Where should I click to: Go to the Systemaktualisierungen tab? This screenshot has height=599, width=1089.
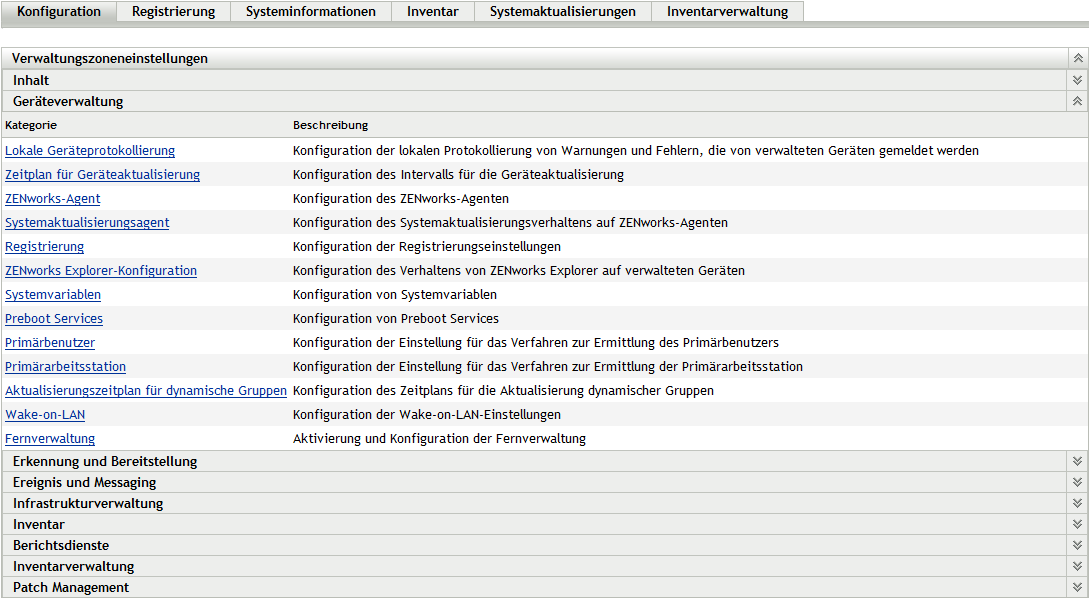562,12
